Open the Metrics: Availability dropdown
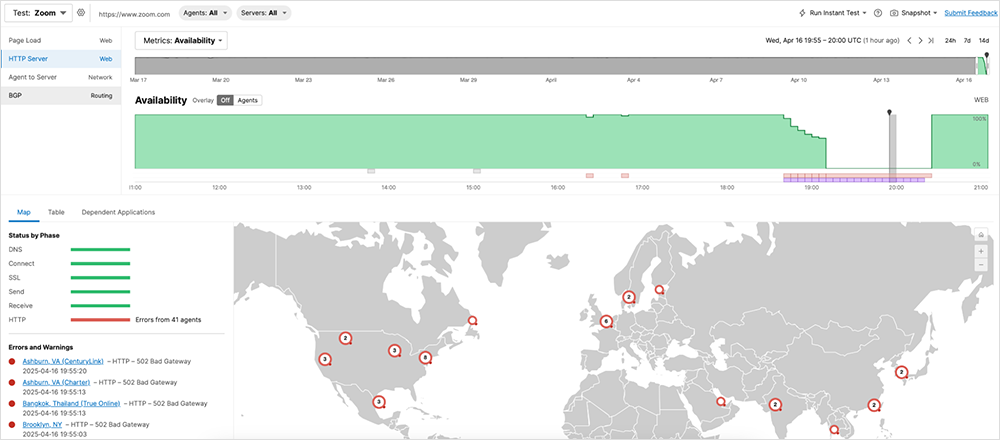1000x440 pixels. pos(181,41)
